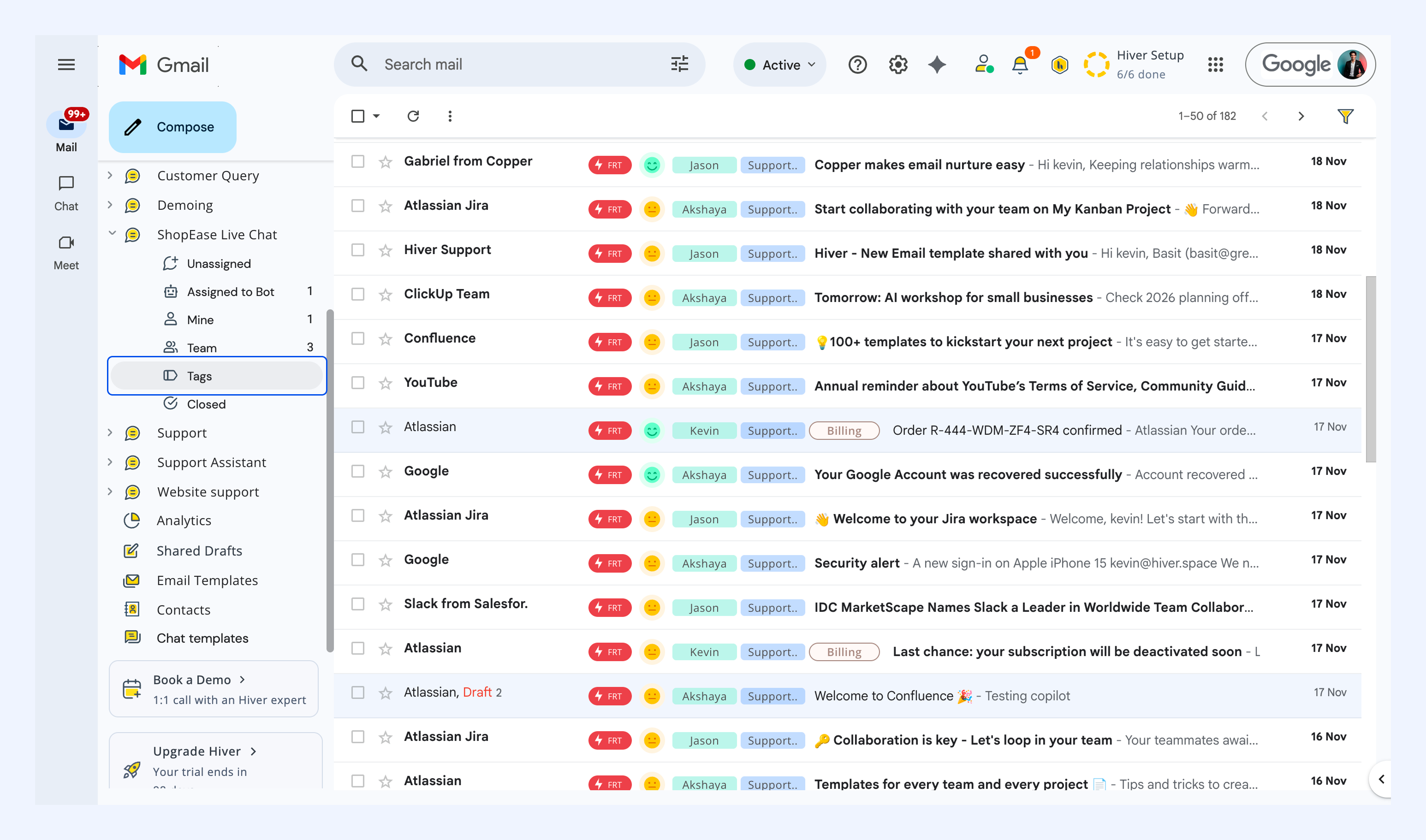
Task: Open the Google account profile picture
Action: 1352,65
